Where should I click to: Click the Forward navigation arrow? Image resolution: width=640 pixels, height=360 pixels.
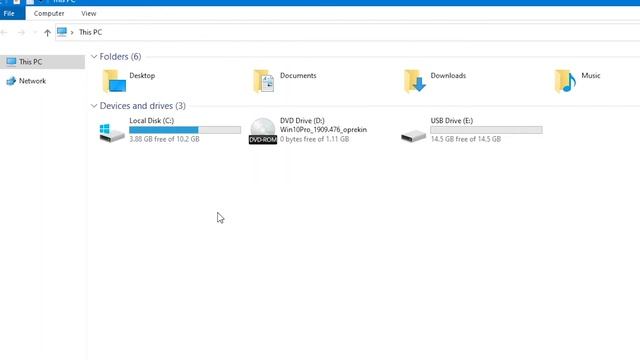pyautogui.click(x=21, y=32)
